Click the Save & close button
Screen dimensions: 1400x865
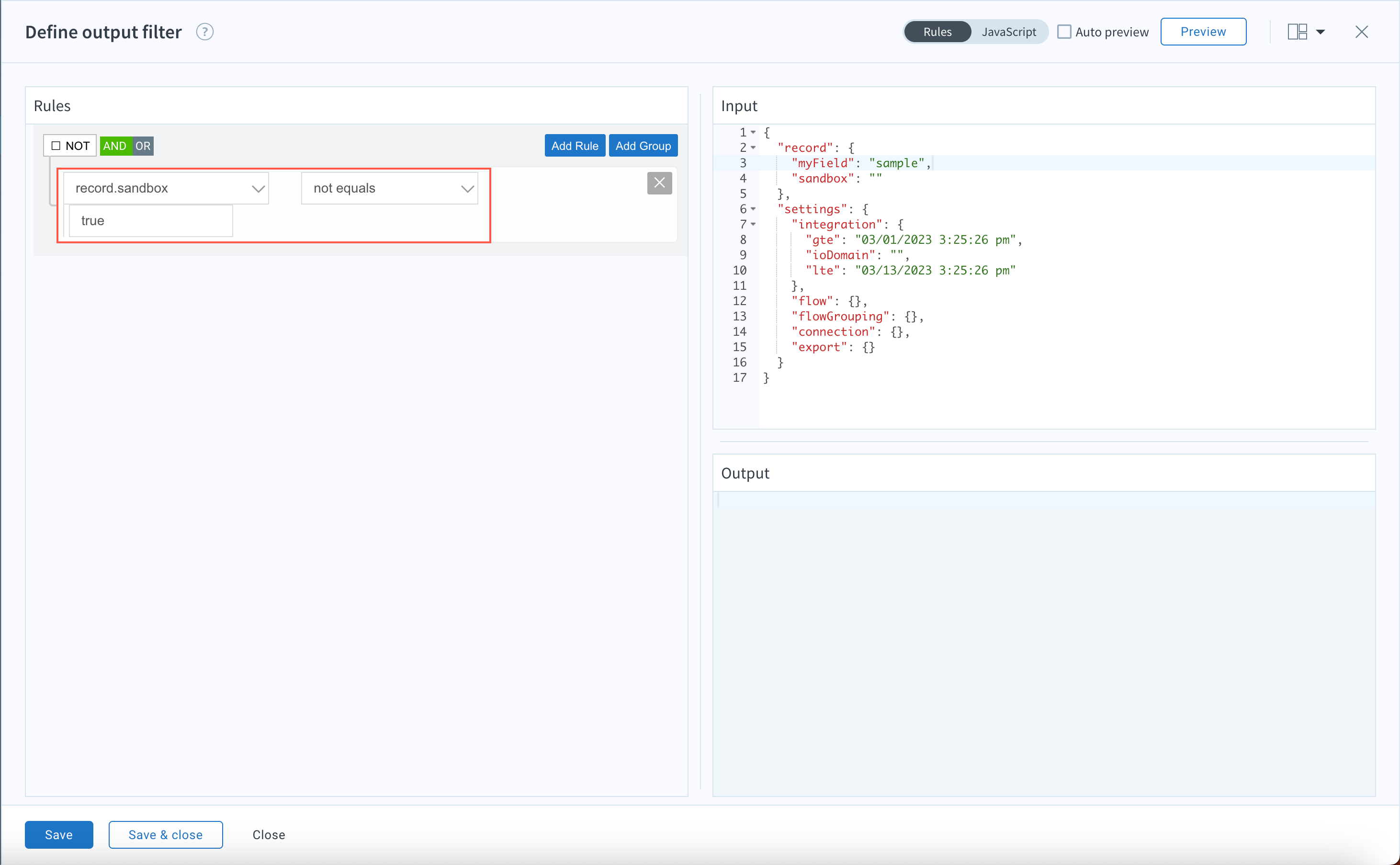coord(165,835)
